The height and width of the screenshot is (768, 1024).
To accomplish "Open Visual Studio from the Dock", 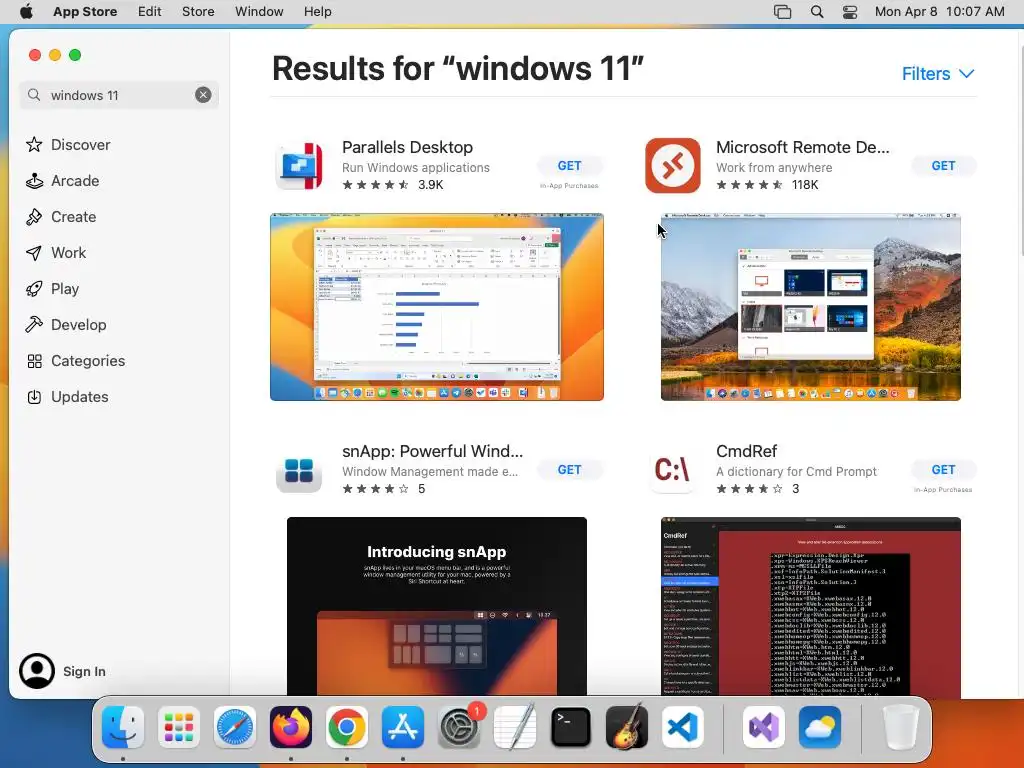I will tap(763, 727).
